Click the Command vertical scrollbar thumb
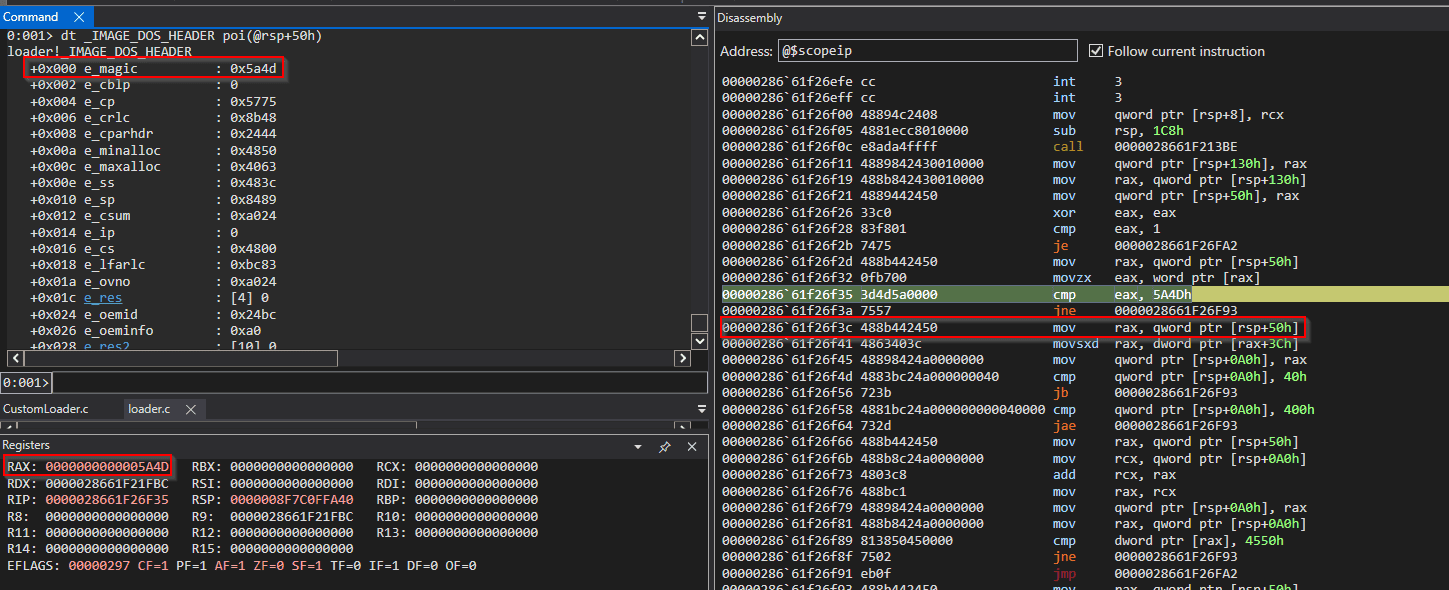The image size is (1449, 590). pos(700,323)
